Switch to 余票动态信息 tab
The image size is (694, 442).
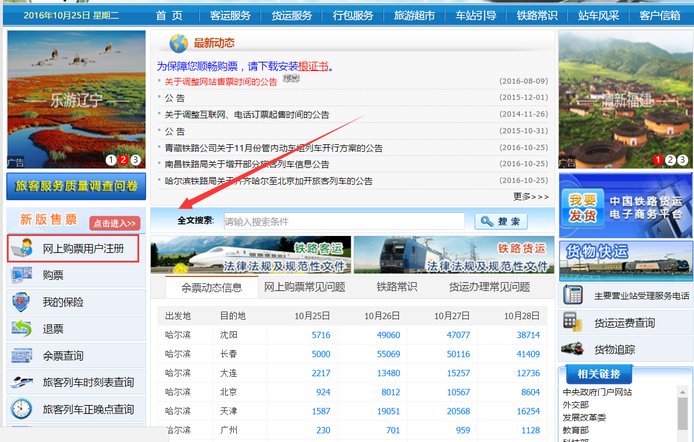coord(212,288)
